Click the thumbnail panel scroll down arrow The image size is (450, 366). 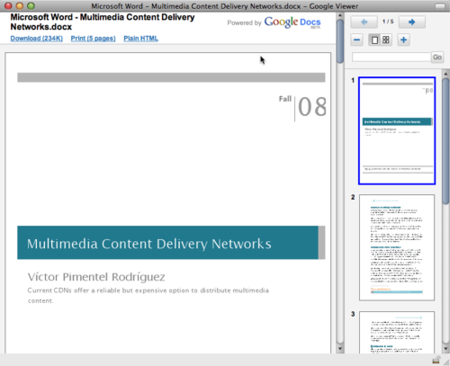click(x=446, y=349)
